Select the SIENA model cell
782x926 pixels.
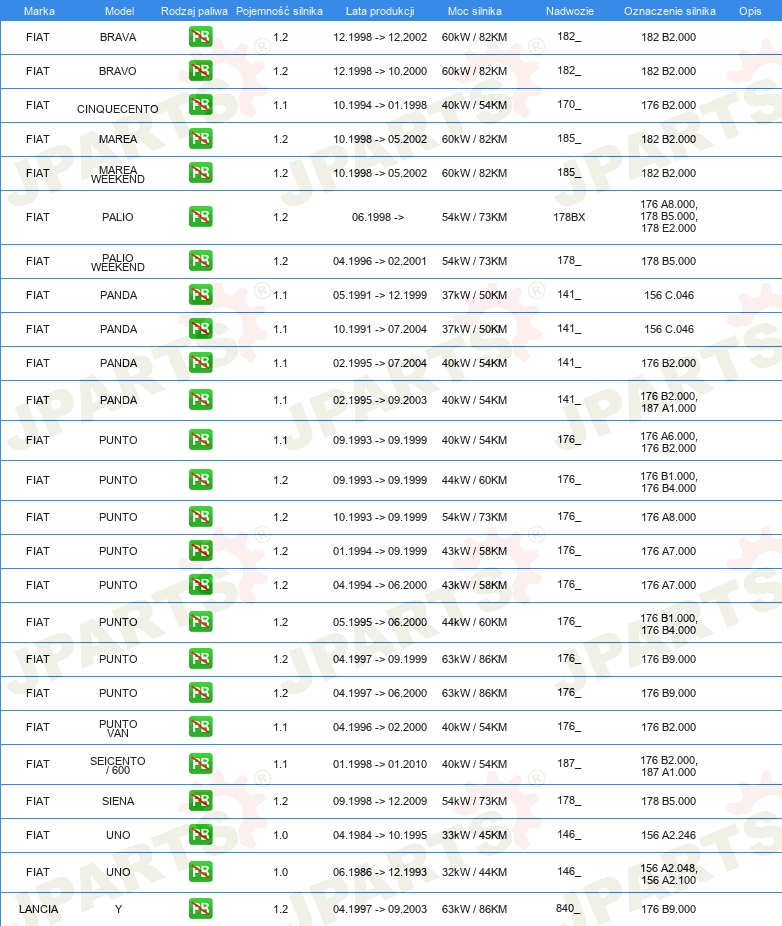(x=118, y=801)
